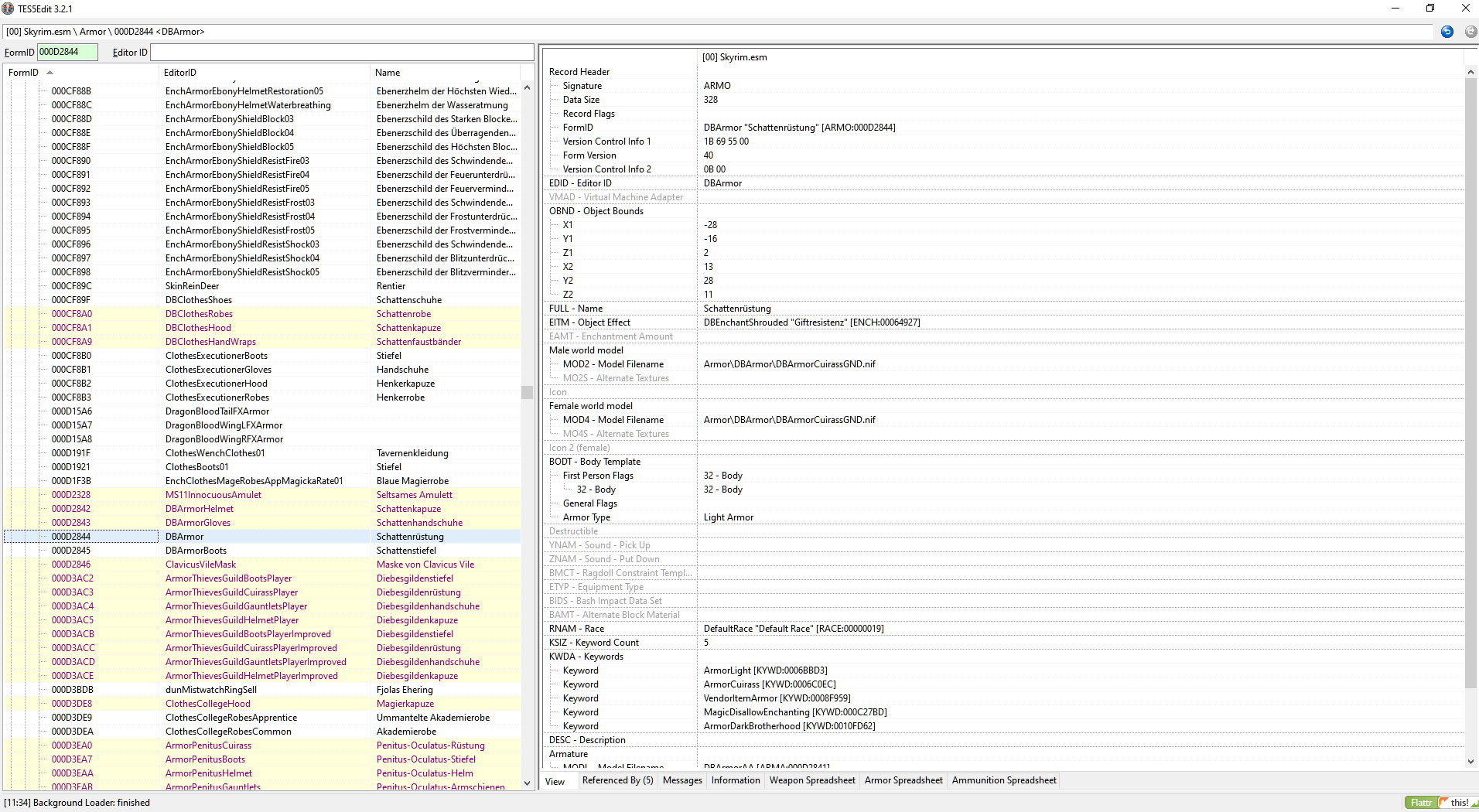The height and width of the screenshot is (812, 1479).
Task: Click the blue back navigation arrow
Action: [x=1447, y=32]
